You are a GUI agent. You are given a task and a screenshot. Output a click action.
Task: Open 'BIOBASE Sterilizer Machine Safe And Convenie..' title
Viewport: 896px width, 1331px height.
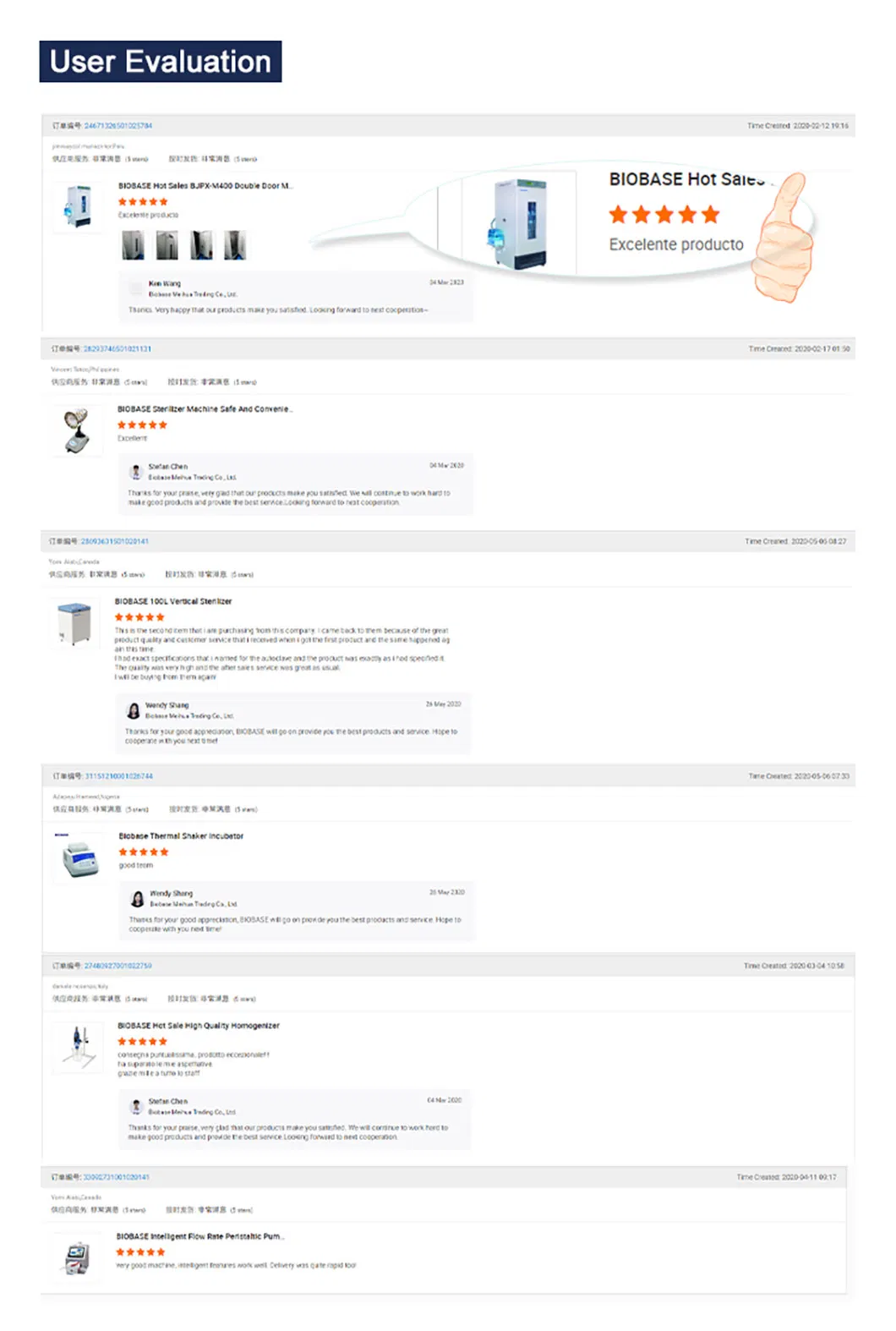(x=205, y=409)
